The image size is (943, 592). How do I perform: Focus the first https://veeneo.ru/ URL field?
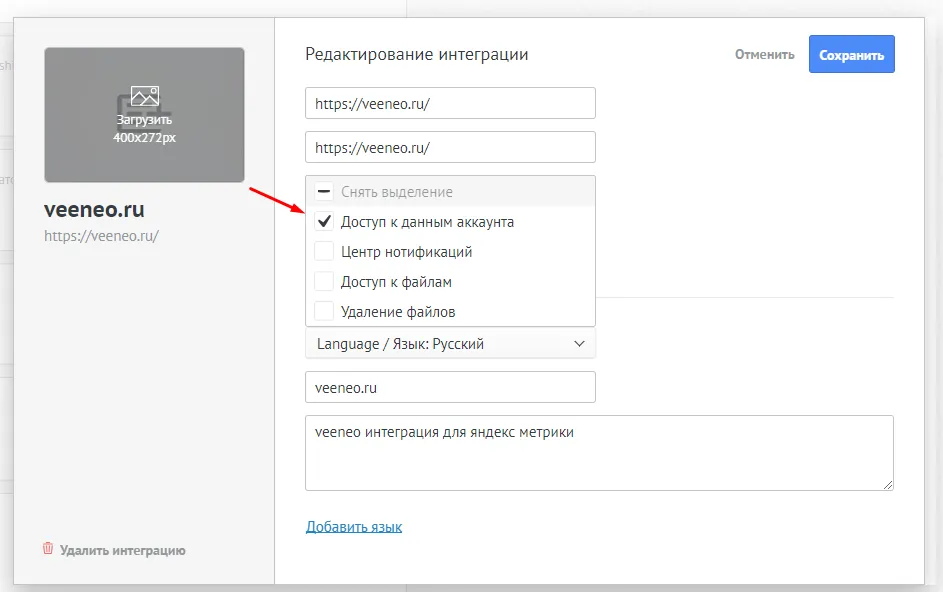(450, 103)
